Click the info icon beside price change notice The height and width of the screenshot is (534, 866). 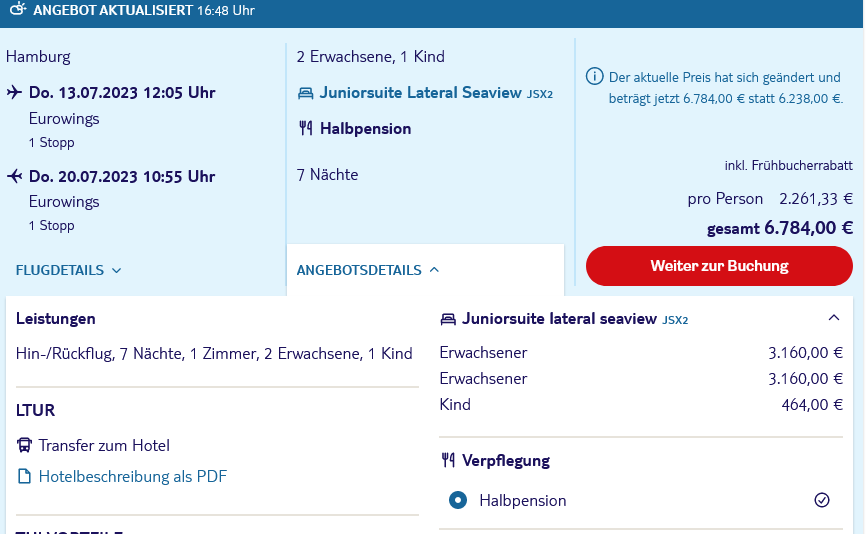pyautogui.click(x=594, y=77)
